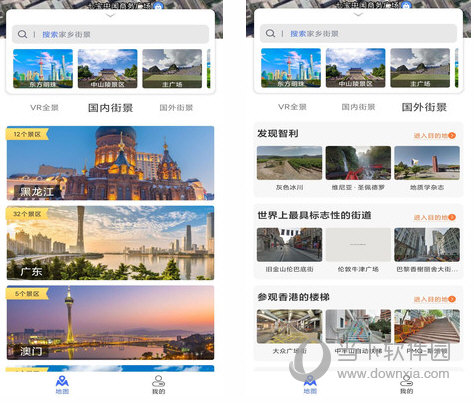Click 进入目的地 link in the 发现智利 section
This screenshot has height=403, width=474.
coord(435,135)
